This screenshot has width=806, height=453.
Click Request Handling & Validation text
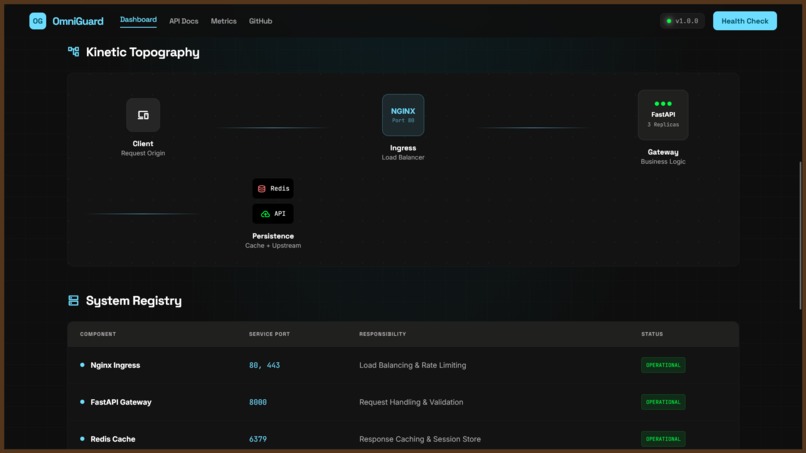[411, 402]
